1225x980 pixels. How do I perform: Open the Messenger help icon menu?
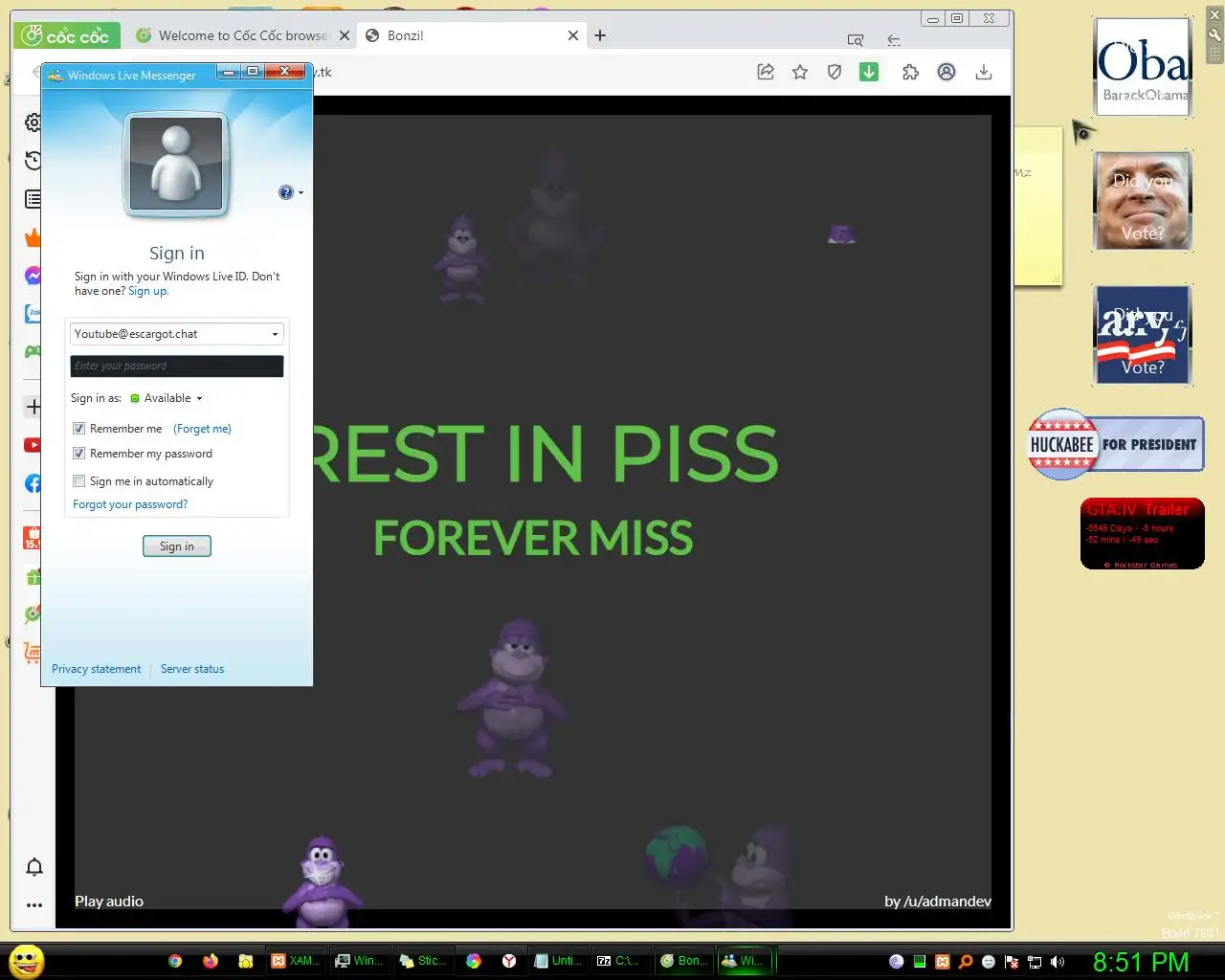[x=290, y=192]
